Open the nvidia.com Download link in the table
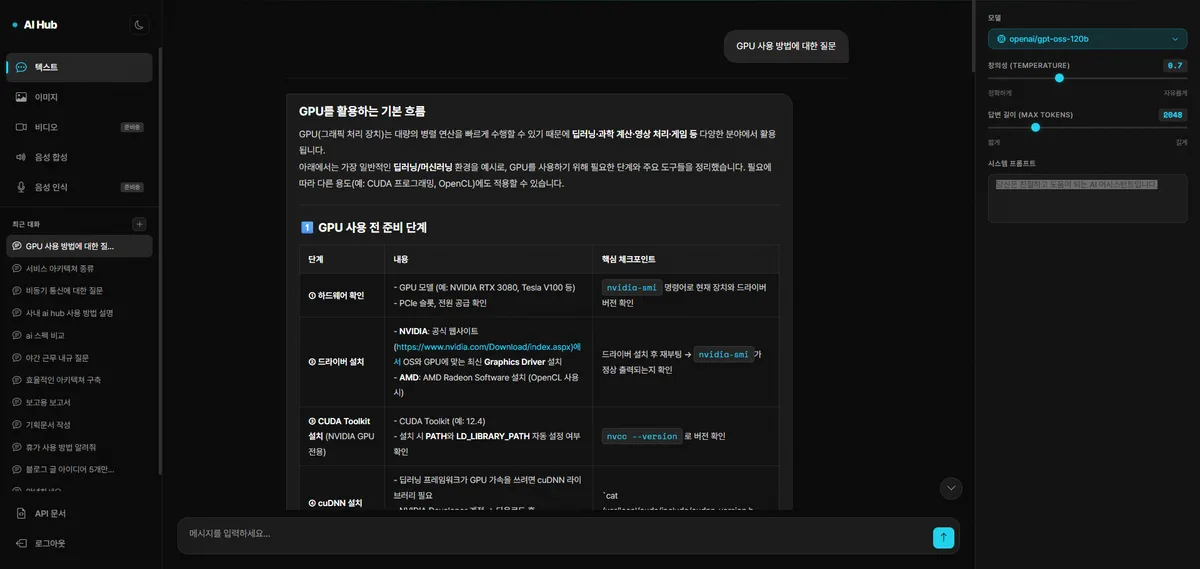The height and width of the screenshot is (569, 1200). point(486,346)
